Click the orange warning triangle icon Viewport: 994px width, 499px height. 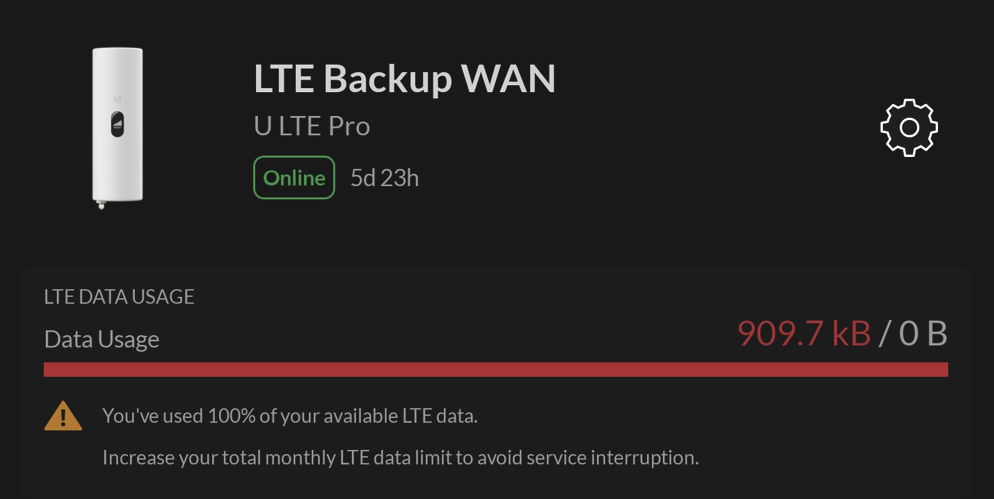pos(63,416)
